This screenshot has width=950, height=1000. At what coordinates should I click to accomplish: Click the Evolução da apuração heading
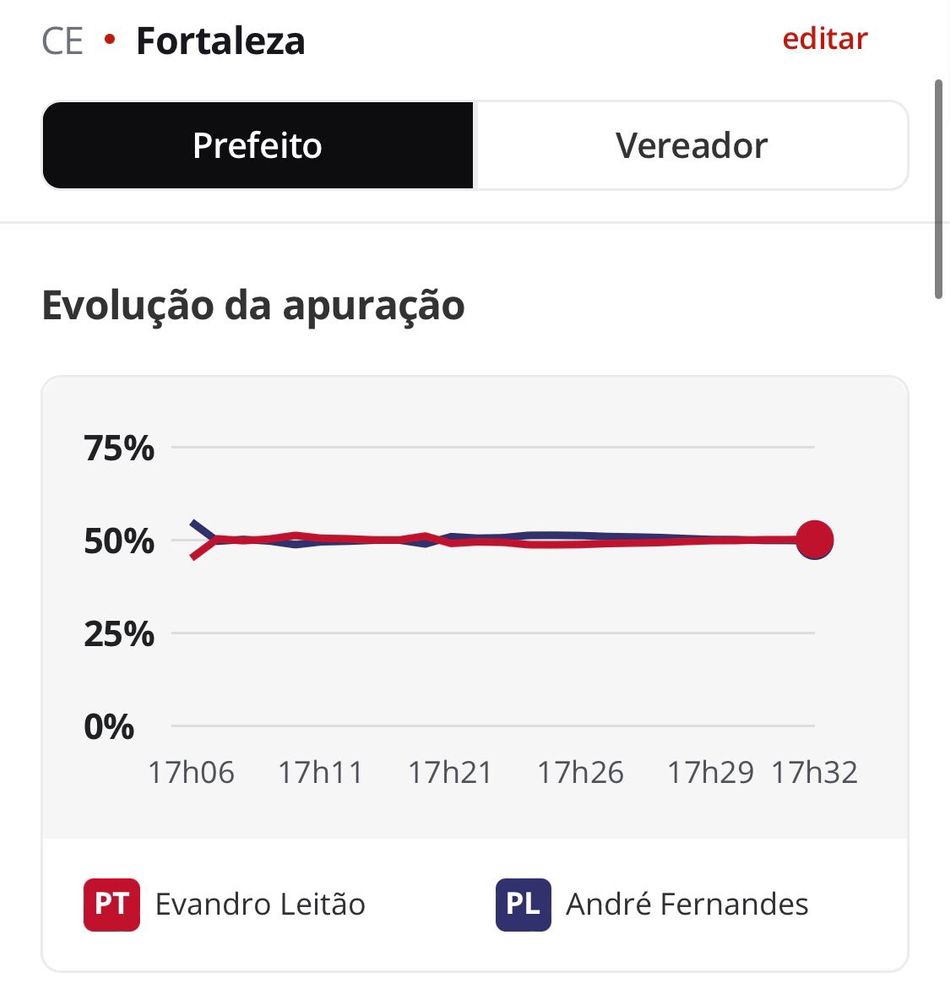pyautogui.click(x=253, y=306)
